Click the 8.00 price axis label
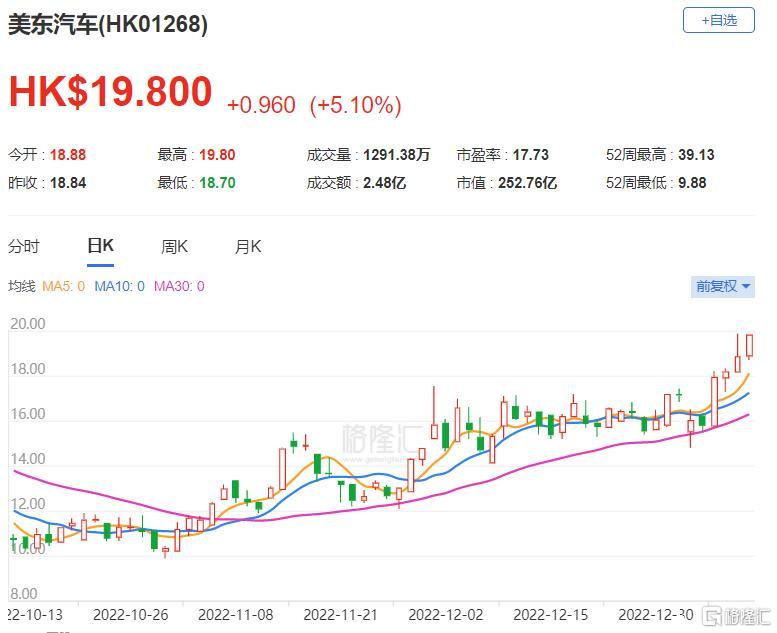 coord(23,594)
